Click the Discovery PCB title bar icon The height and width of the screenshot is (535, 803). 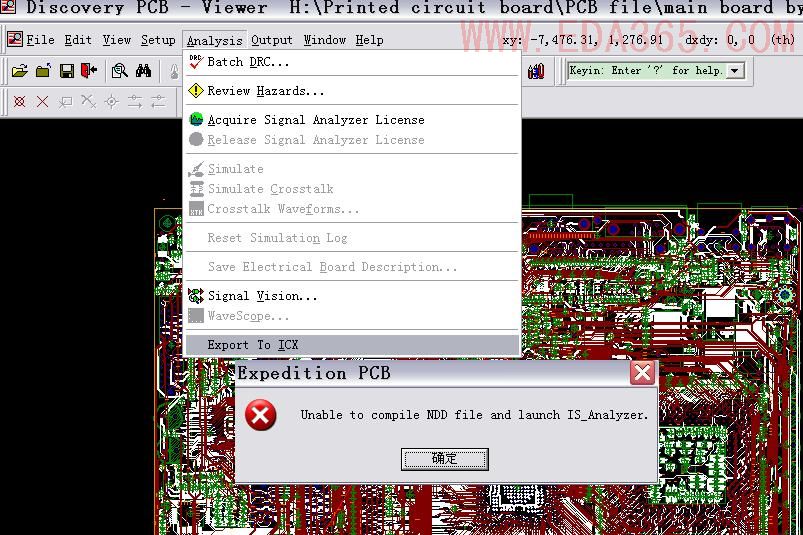pos(8,7)
